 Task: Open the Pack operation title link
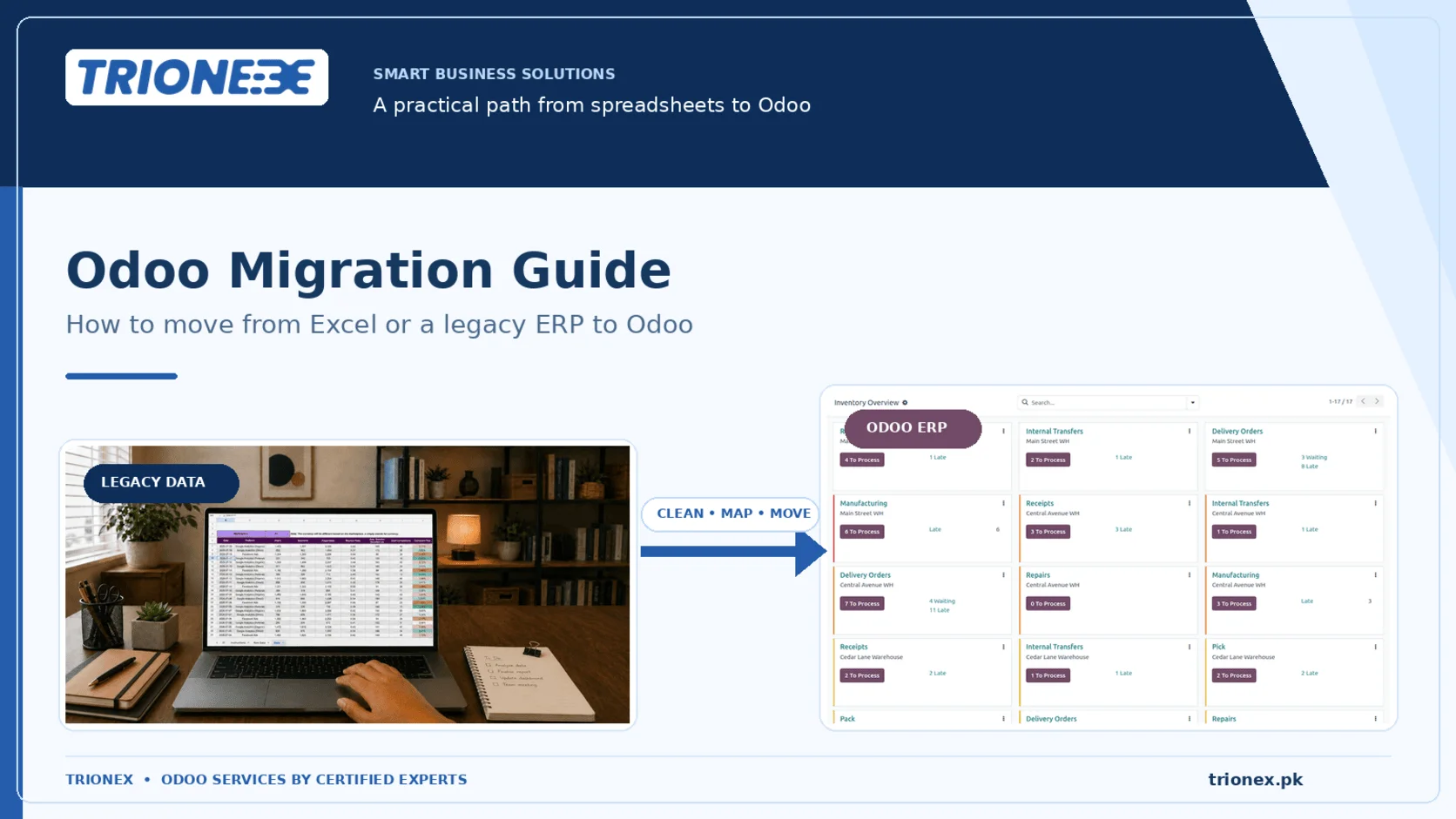[847, 719]
